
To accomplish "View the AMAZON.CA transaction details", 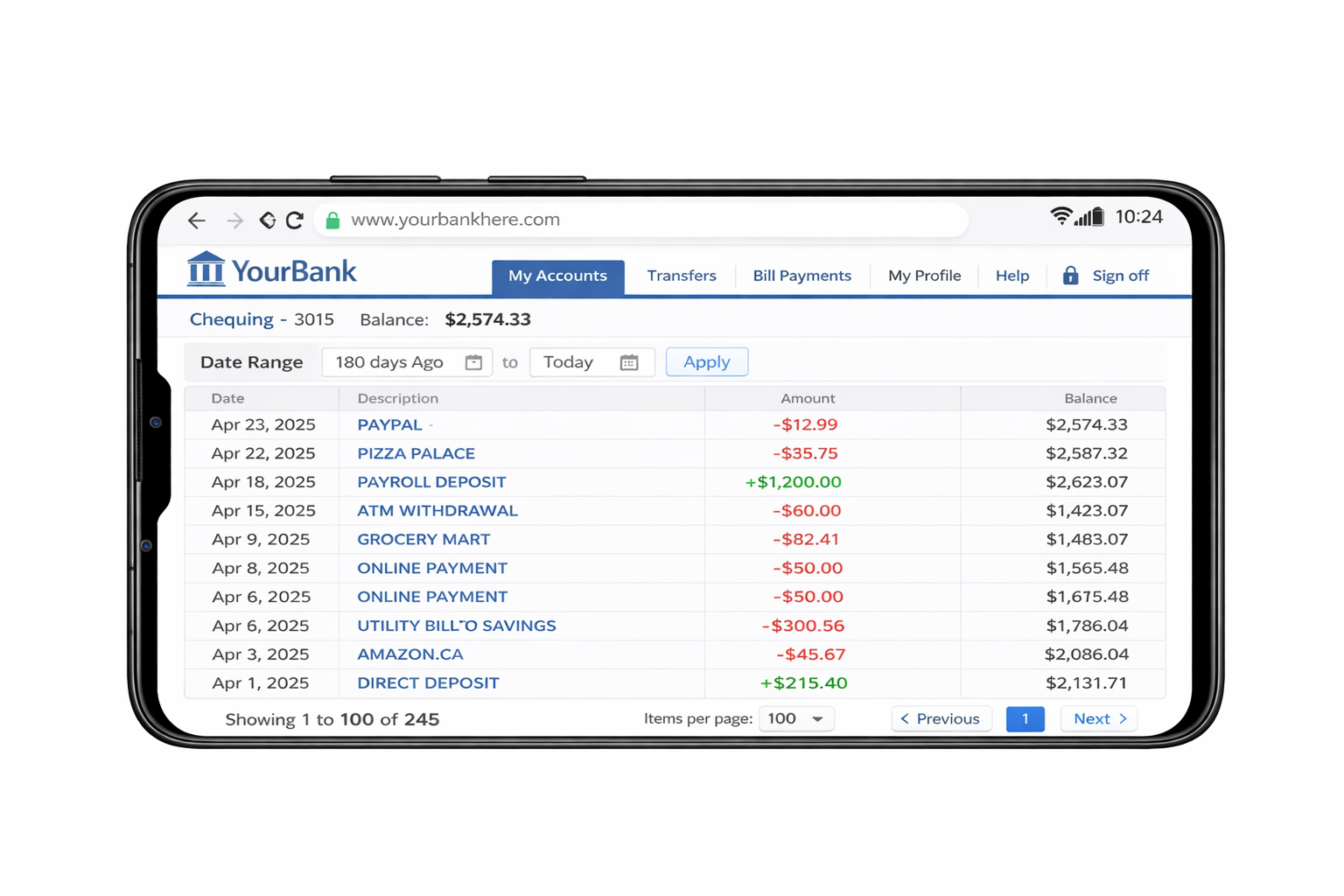I will pos(409,654).
